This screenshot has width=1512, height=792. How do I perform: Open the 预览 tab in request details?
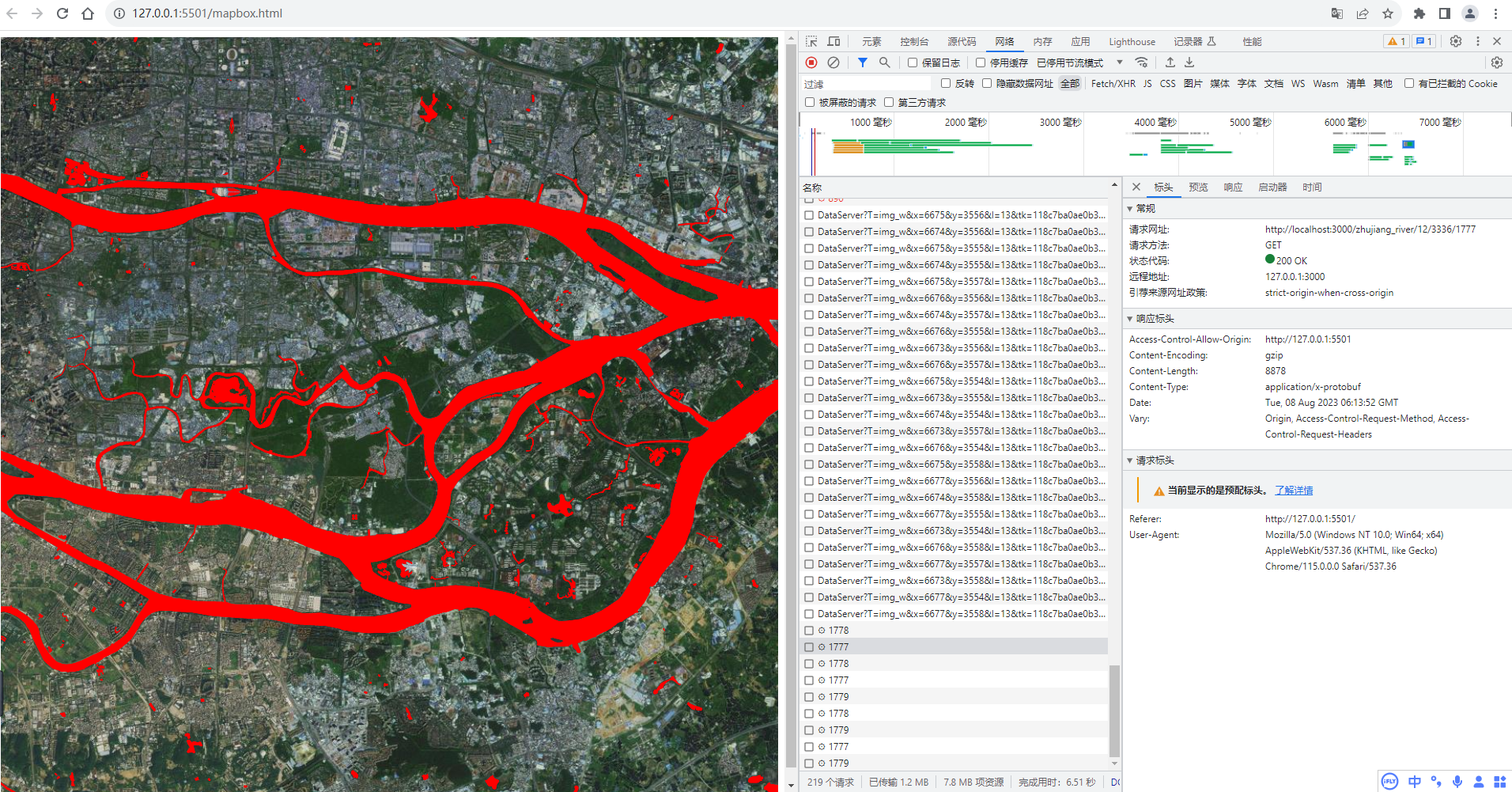(1198, 188)
